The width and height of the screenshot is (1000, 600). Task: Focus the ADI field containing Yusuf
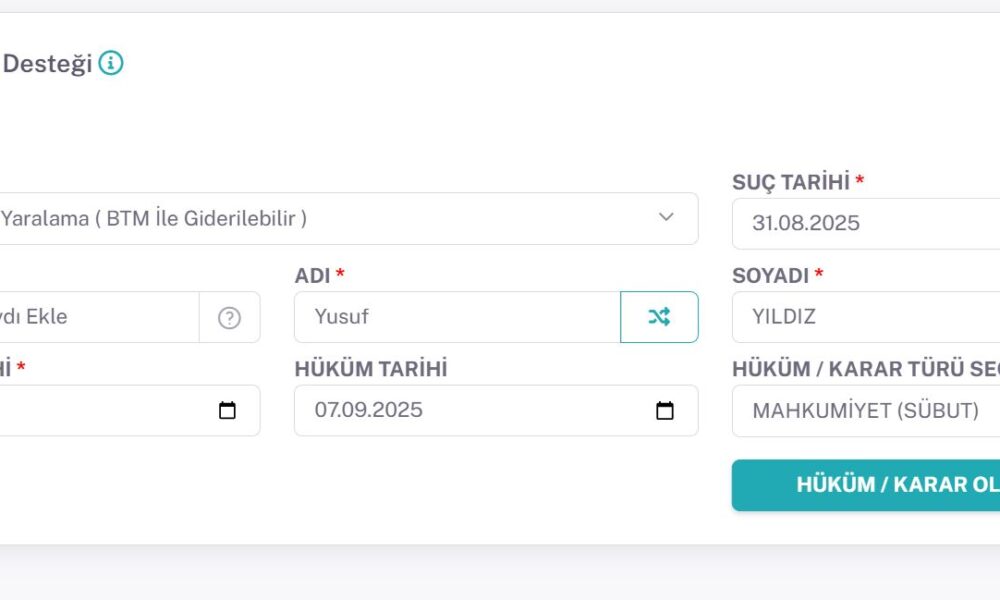pos(457,317)
